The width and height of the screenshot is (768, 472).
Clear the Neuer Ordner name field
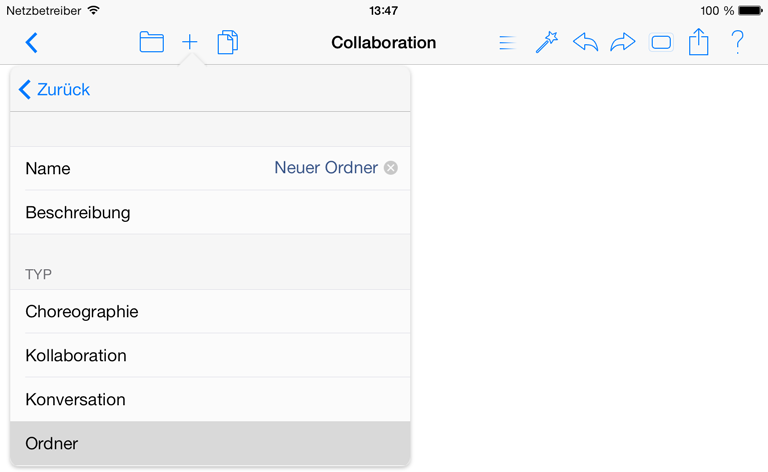390,168
